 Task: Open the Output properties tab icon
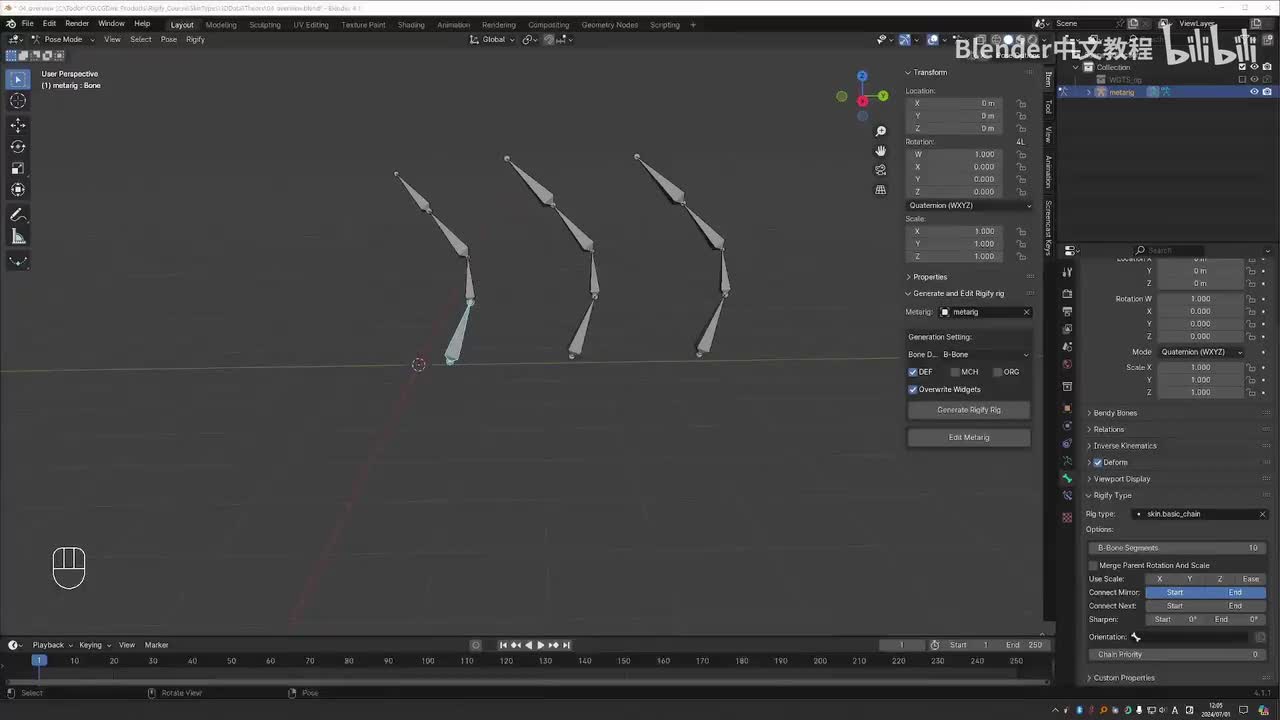pyautogui.click(x=1067, y=312)
